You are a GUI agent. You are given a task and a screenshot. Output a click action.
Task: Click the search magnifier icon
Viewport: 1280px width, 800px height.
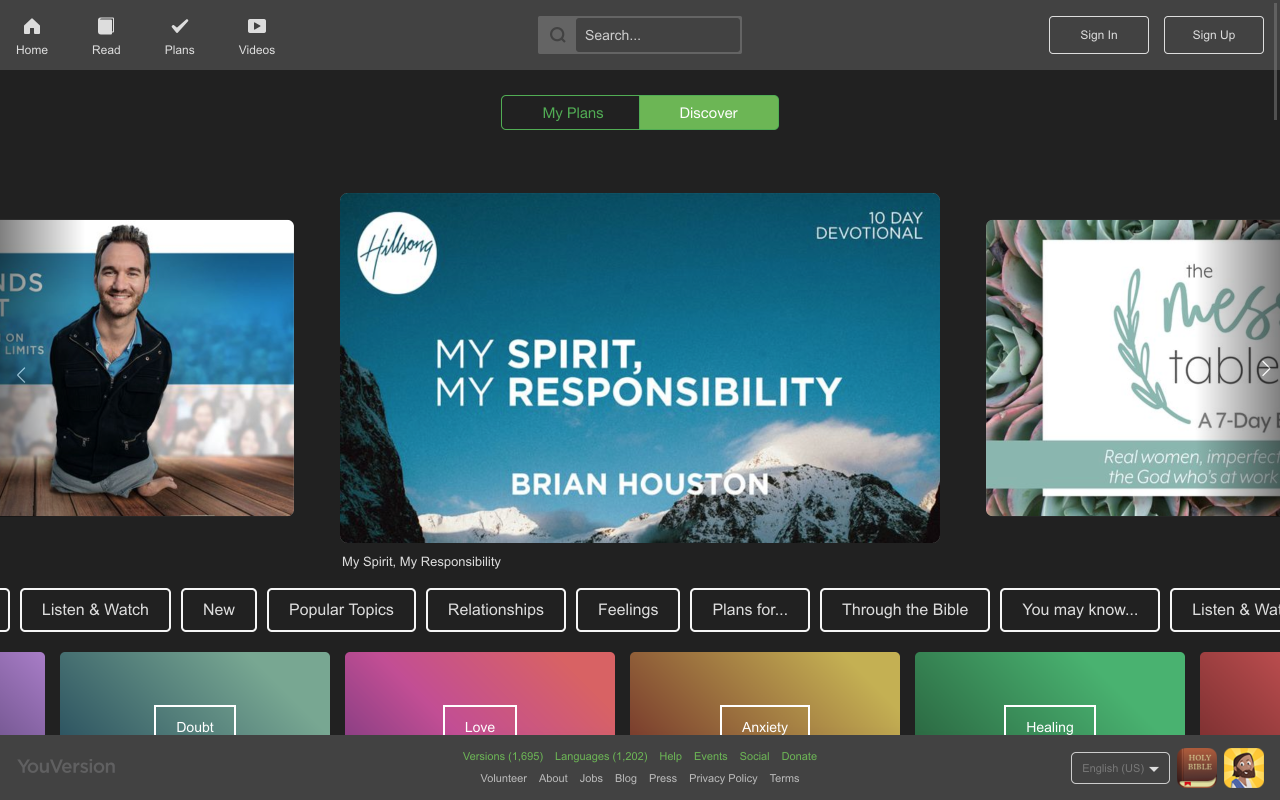(x=558, y=35)
